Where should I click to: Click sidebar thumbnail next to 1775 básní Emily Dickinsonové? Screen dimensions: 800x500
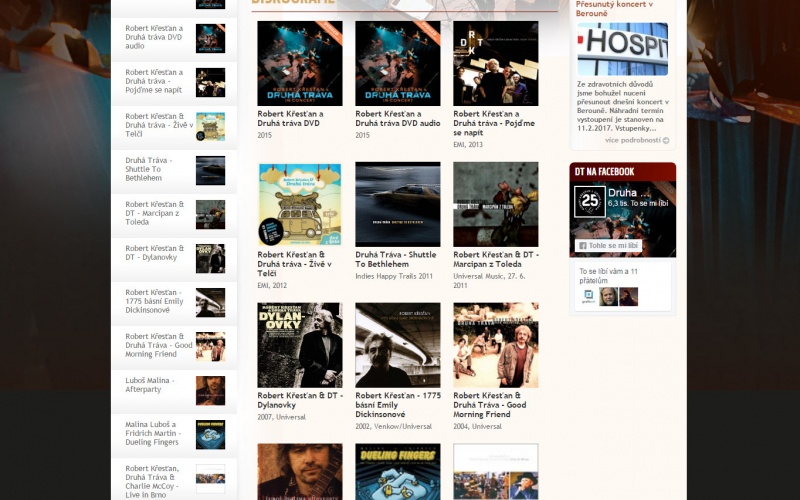[x=210, y=302]
